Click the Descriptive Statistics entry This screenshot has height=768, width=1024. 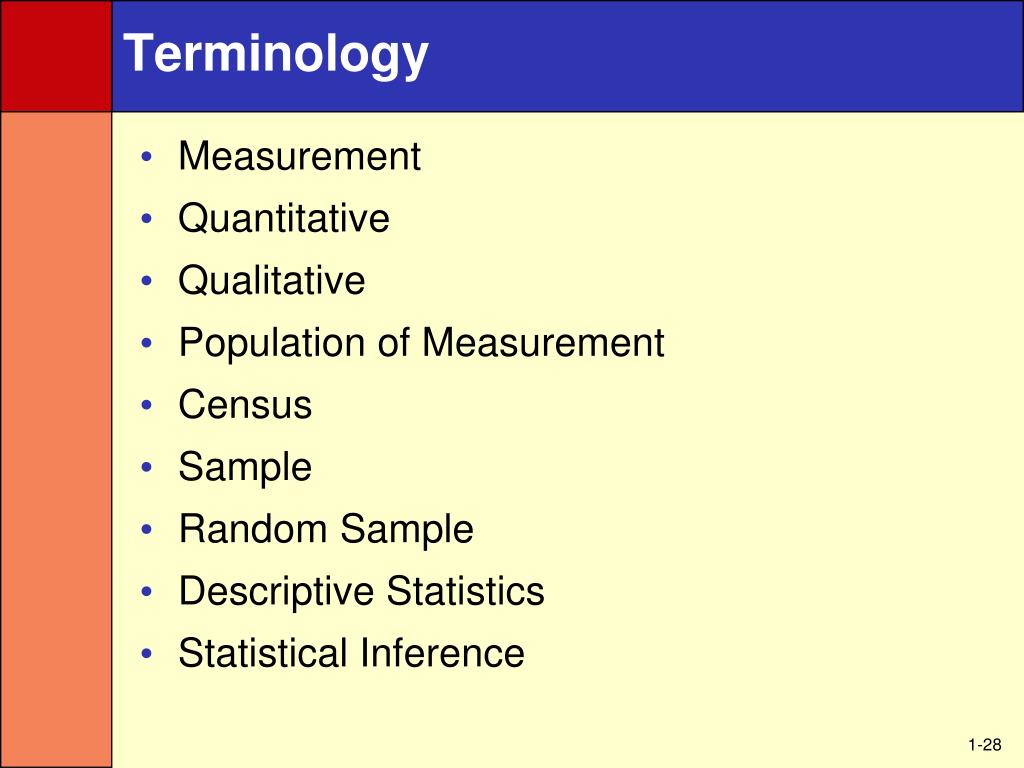pyautogui.click(x=362, y=592)
